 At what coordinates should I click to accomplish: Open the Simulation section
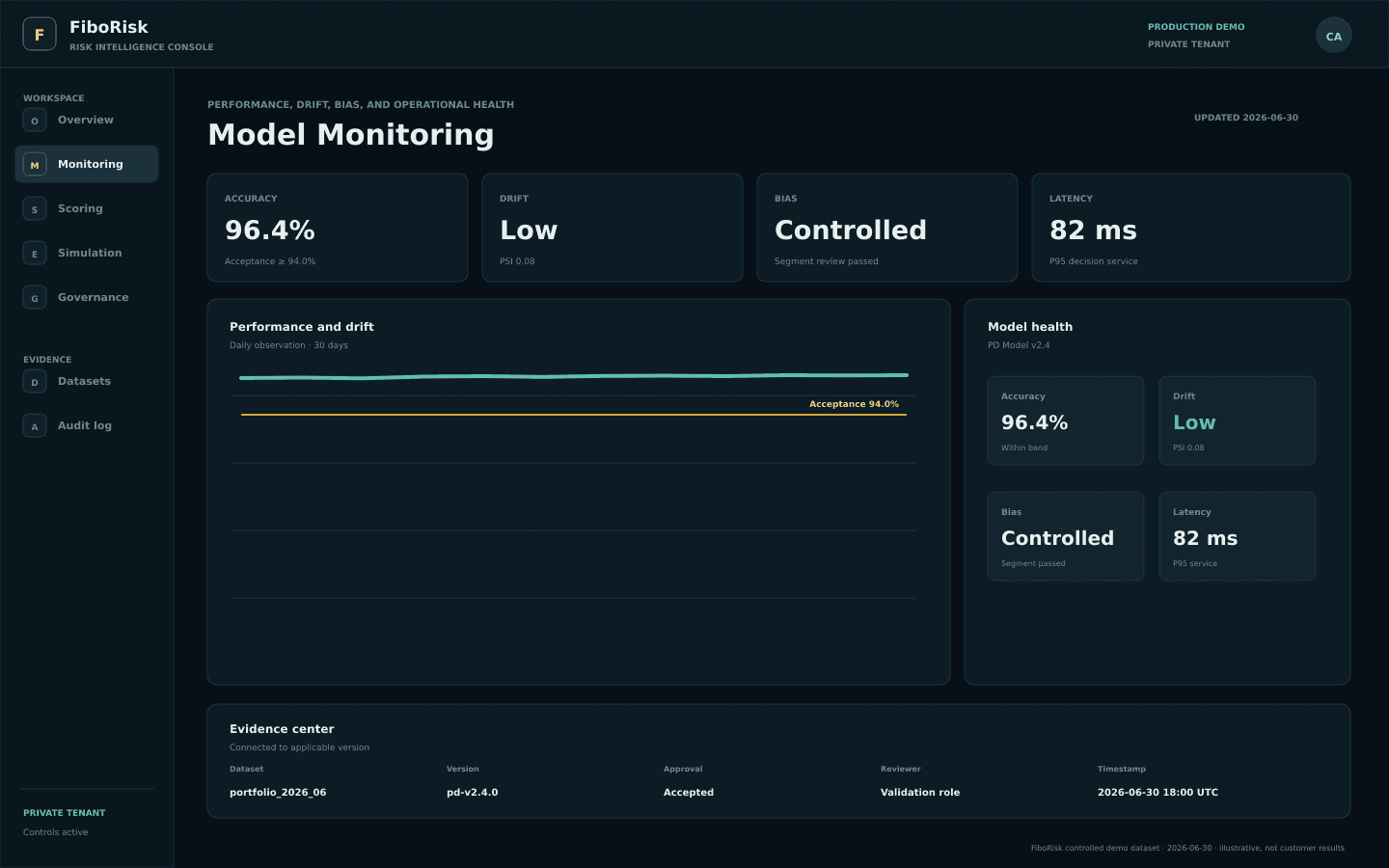[90, 254]
